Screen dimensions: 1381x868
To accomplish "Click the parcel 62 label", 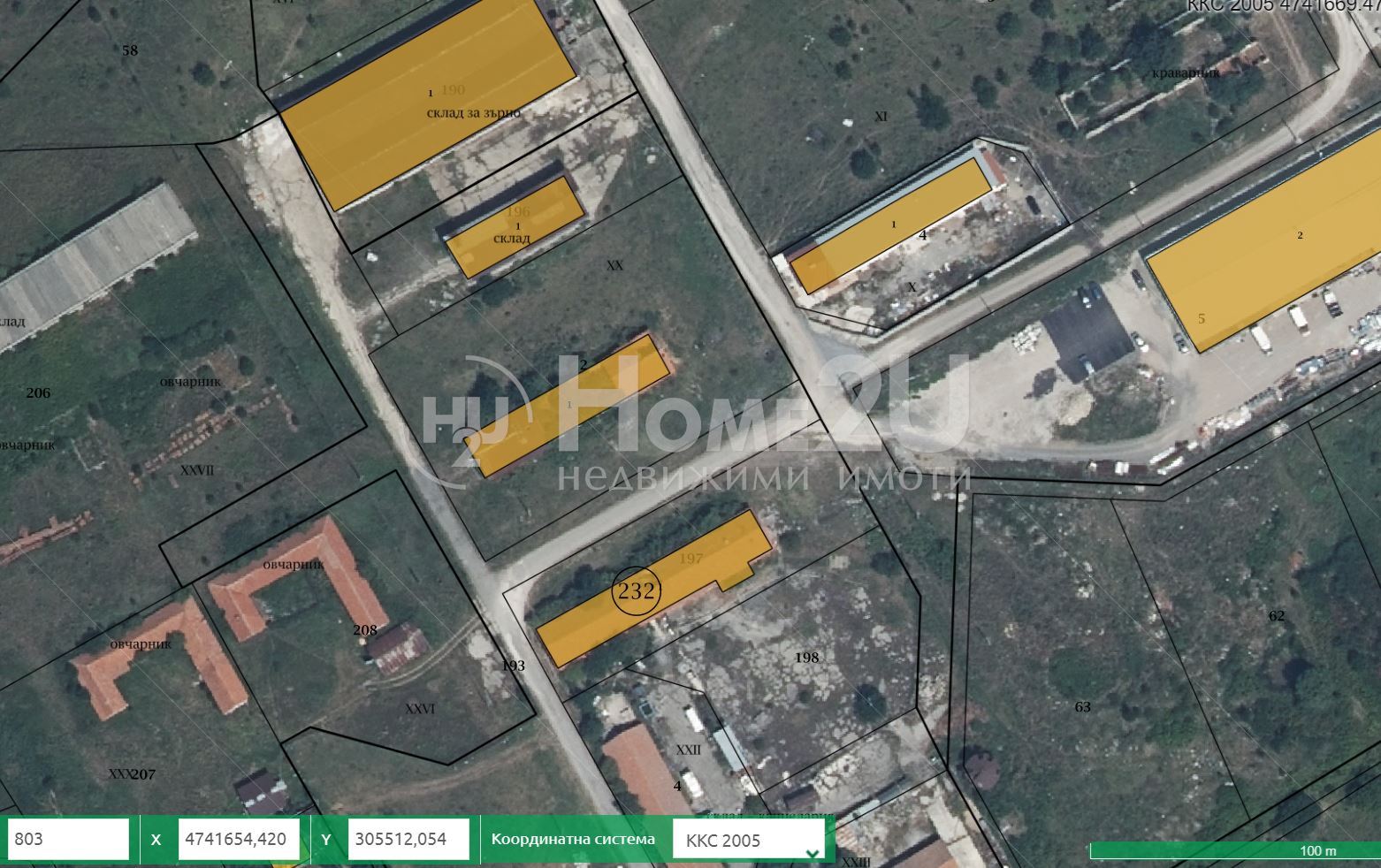I will coord(1276,615).
